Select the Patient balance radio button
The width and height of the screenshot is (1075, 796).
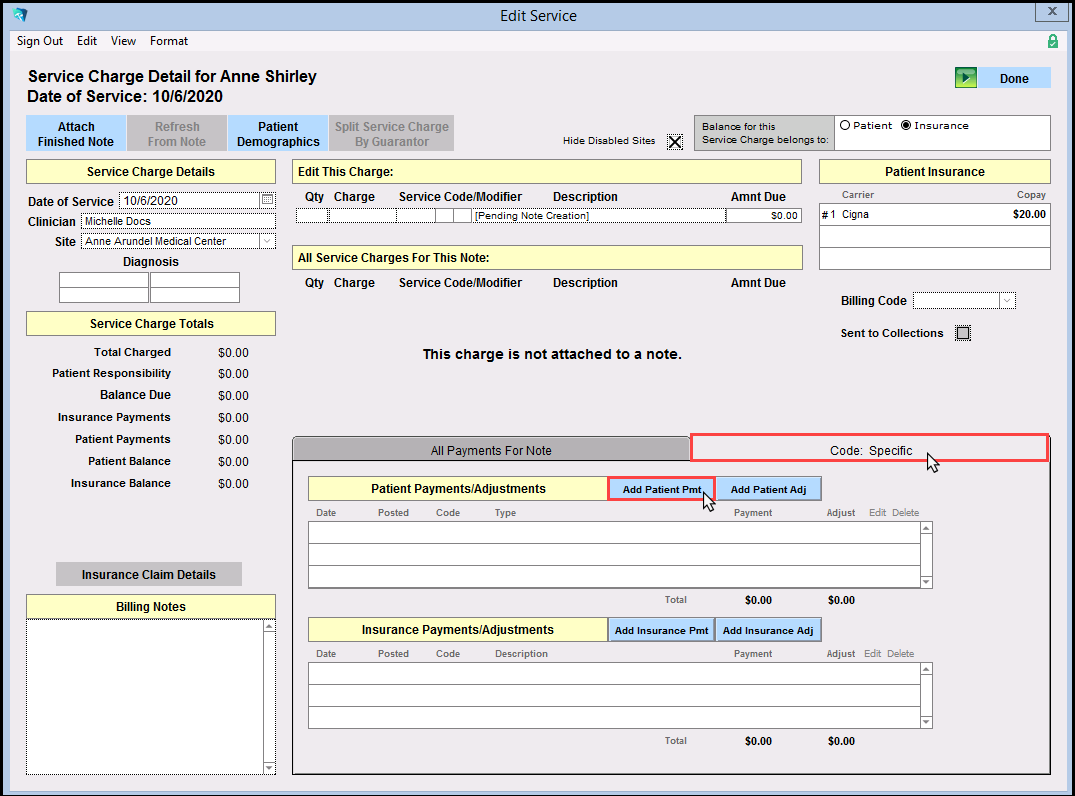[845, 126]
